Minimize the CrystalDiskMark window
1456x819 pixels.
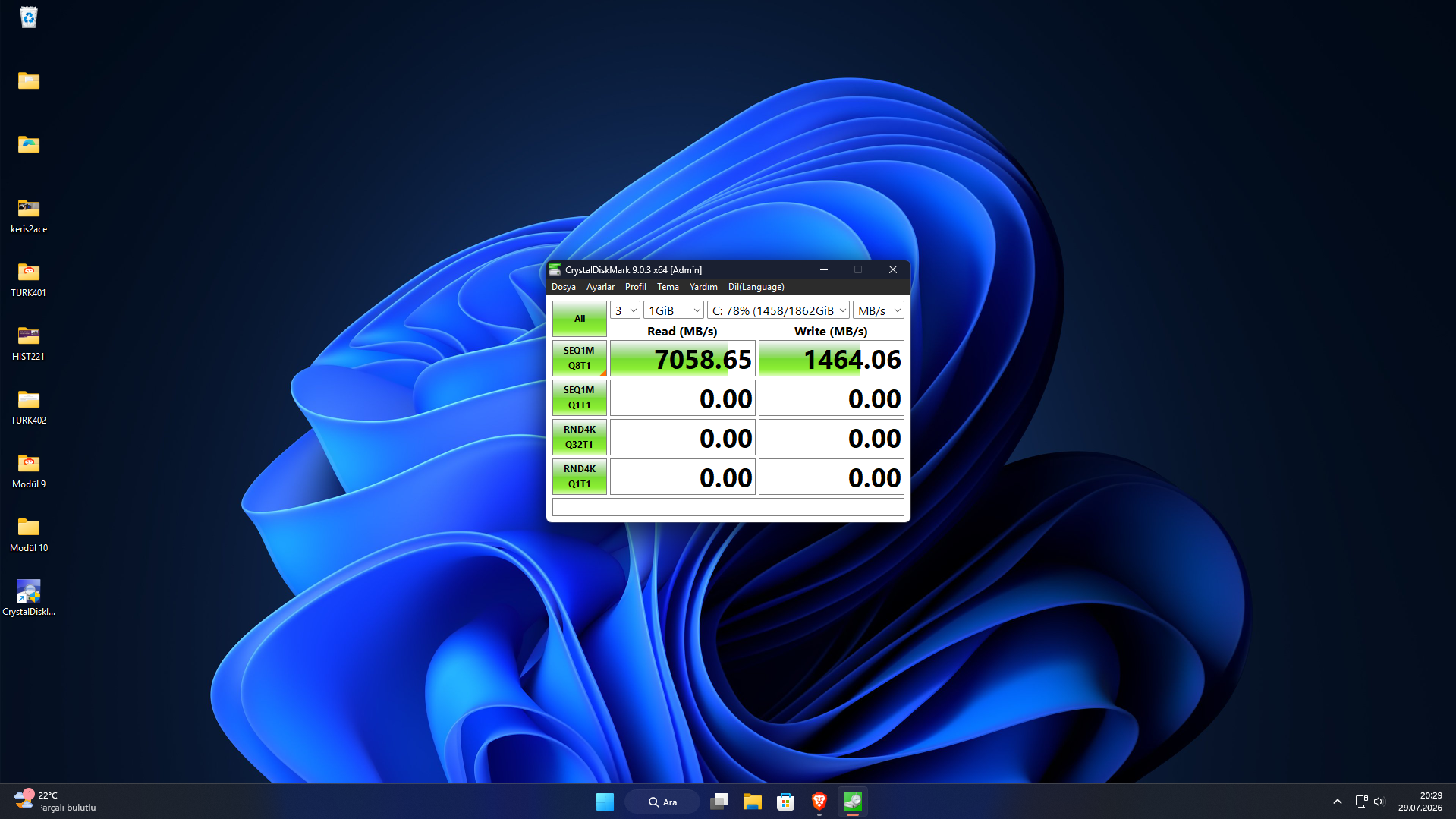[824, 269]
